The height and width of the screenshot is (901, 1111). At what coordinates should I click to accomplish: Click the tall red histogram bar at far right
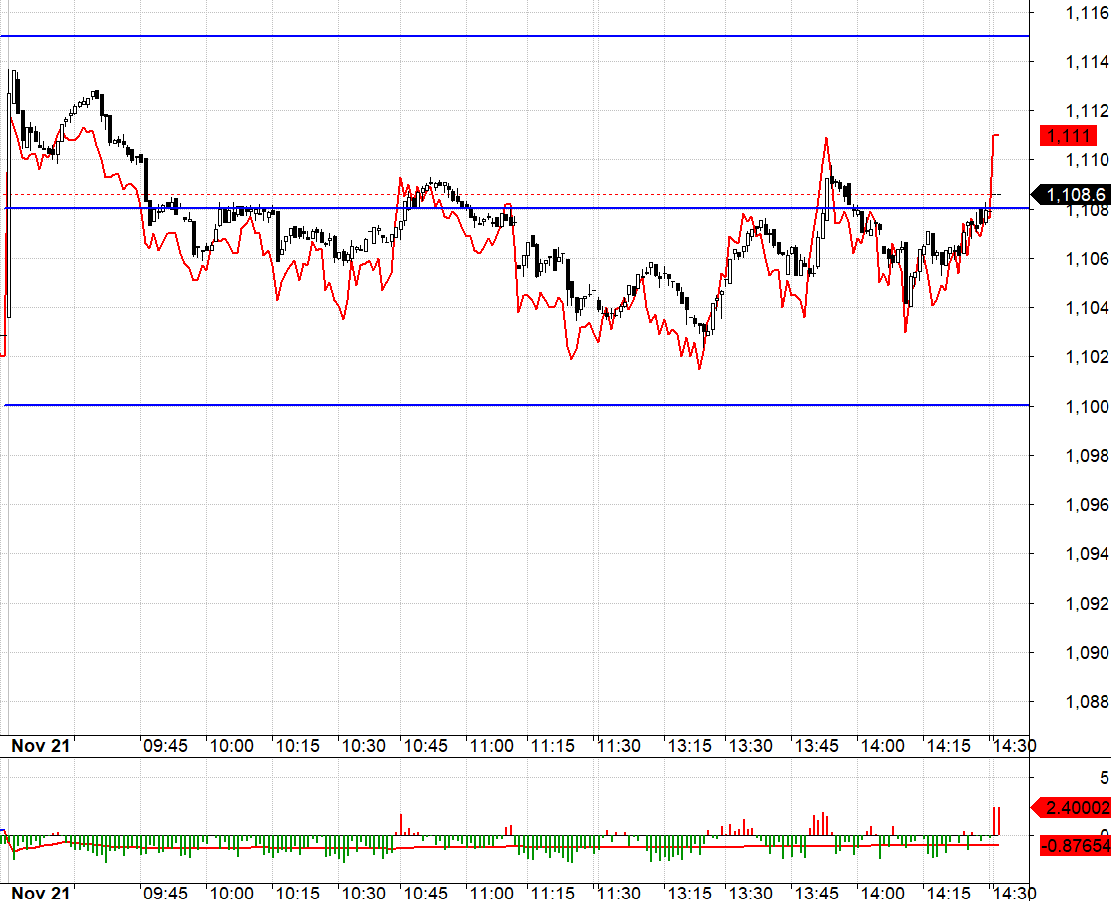997,820
